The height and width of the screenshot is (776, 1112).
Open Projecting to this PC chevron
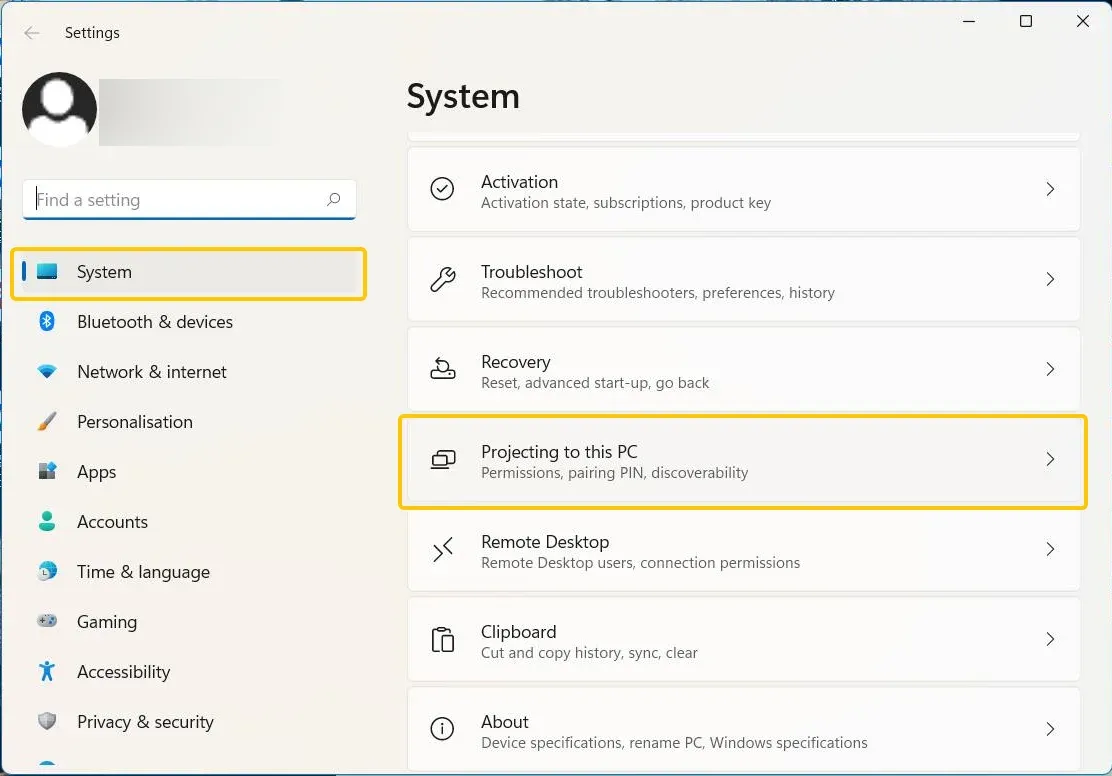1050,459
